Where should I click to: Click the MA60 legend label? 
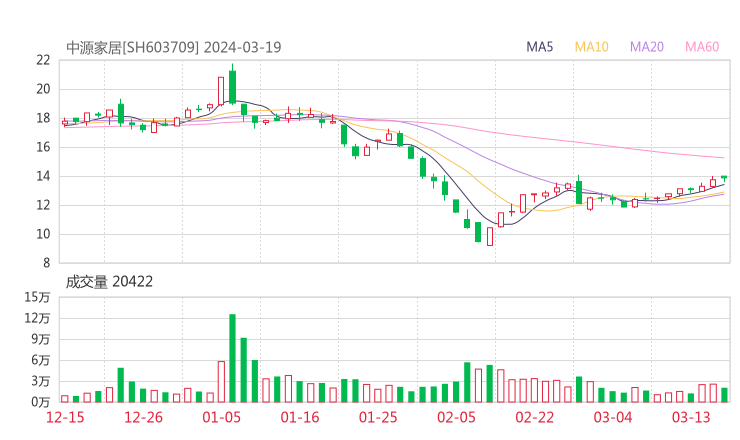(x=702, y=47)
